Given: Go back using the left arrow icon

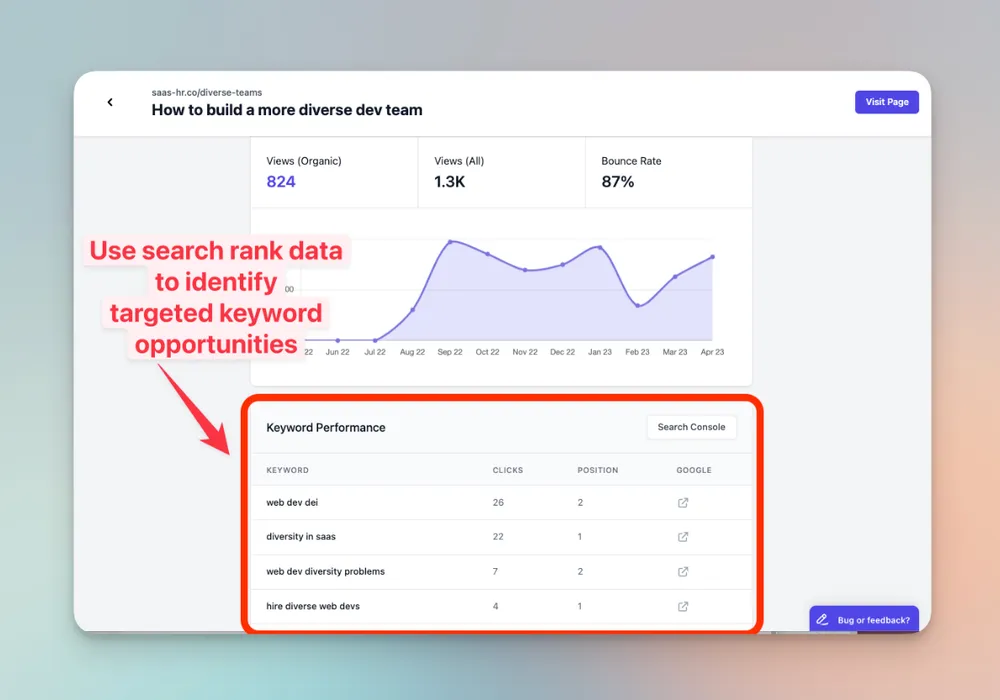Looking at the screenshot, I should click(110, 102).
